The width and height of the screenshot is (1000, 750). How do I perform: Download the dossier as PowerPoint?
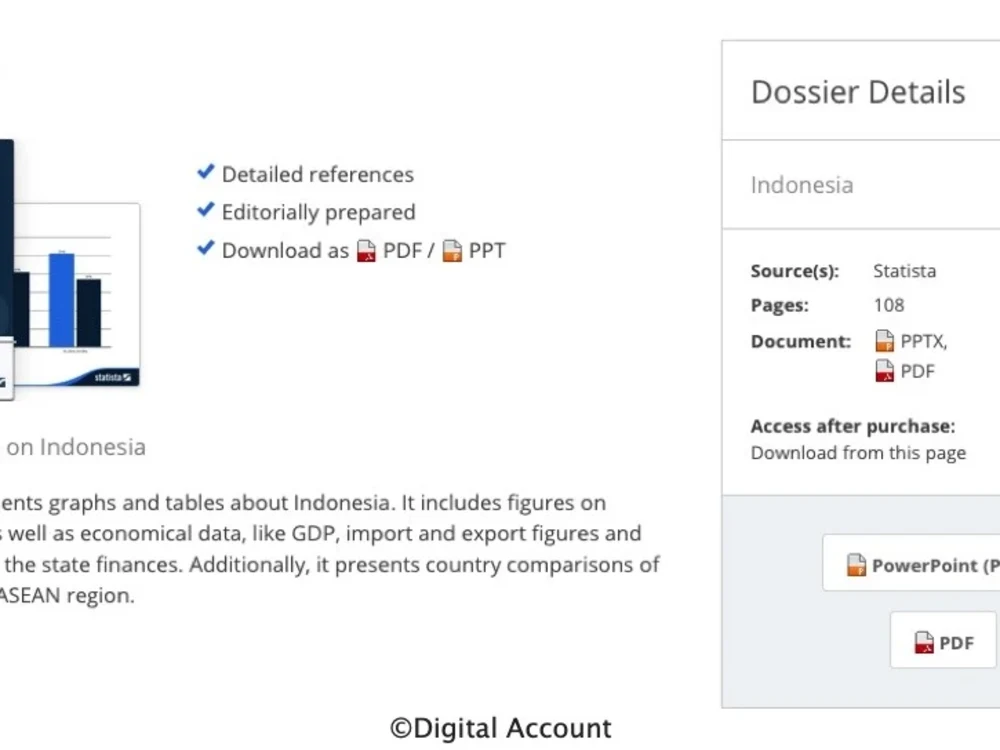tap(911, 563)
